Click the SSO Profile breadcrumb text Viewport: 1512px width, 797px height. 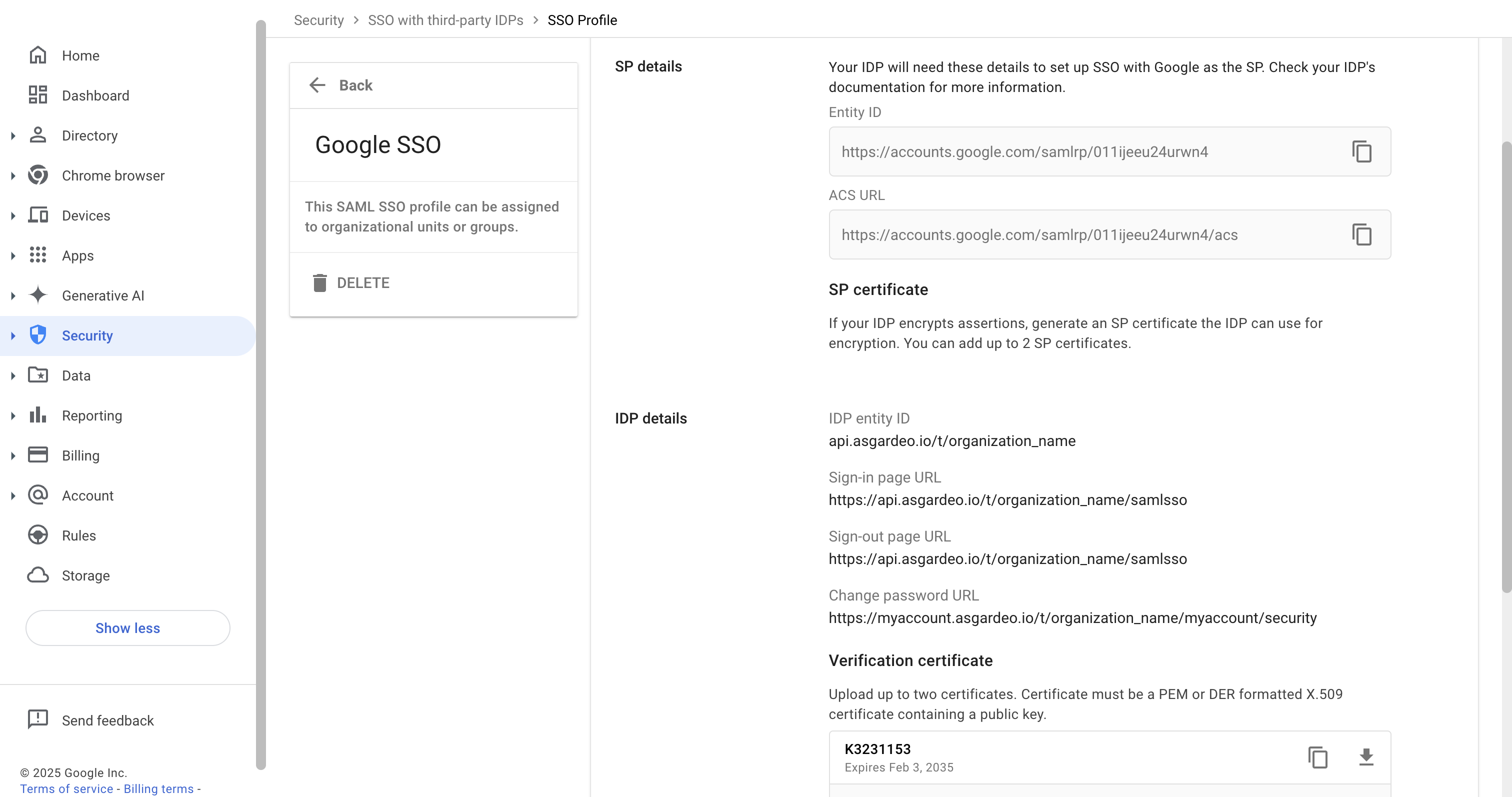coord(582,20)
